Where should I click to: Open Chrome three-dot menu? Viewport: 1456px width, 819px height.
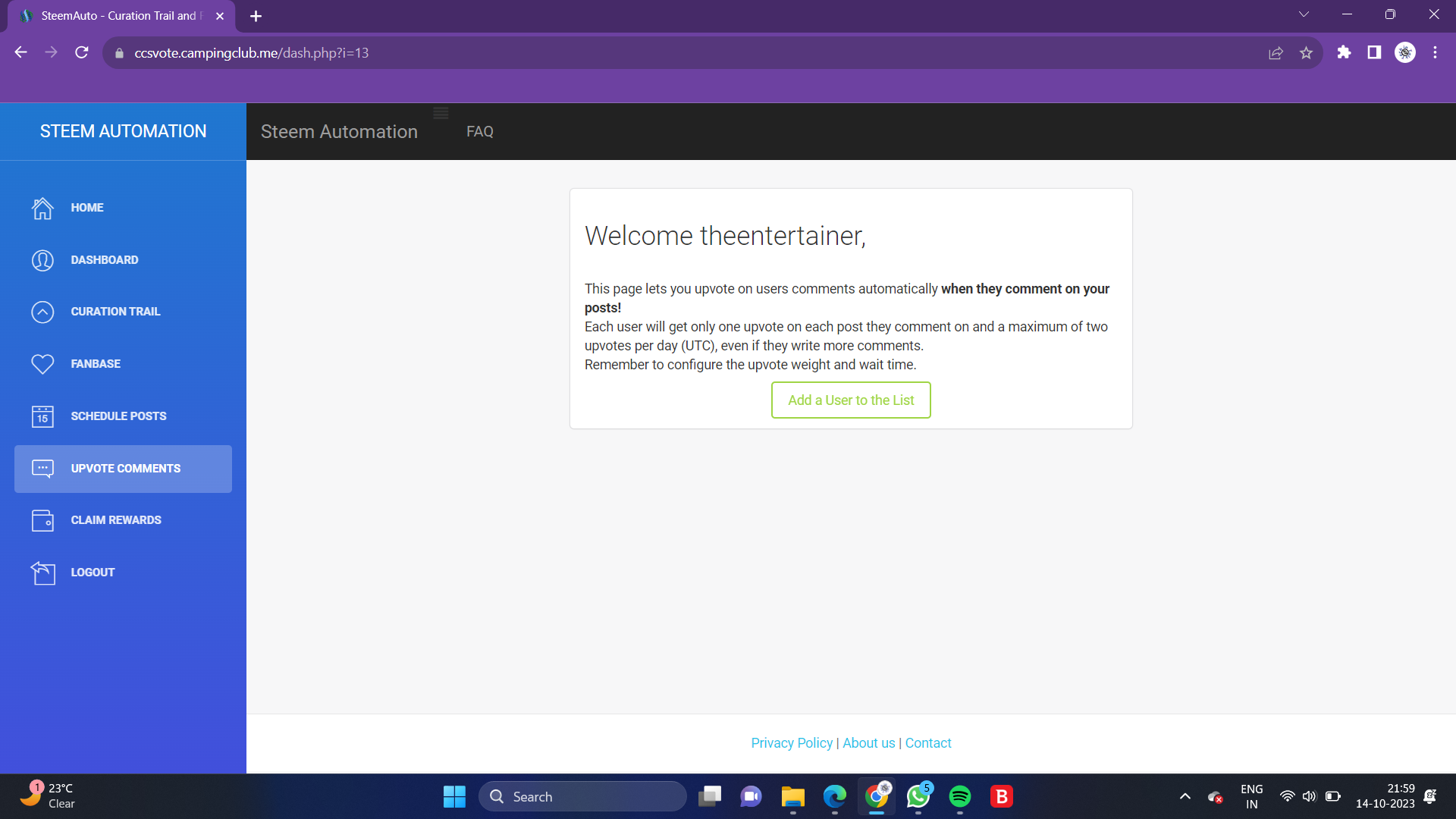(1435, 52)
